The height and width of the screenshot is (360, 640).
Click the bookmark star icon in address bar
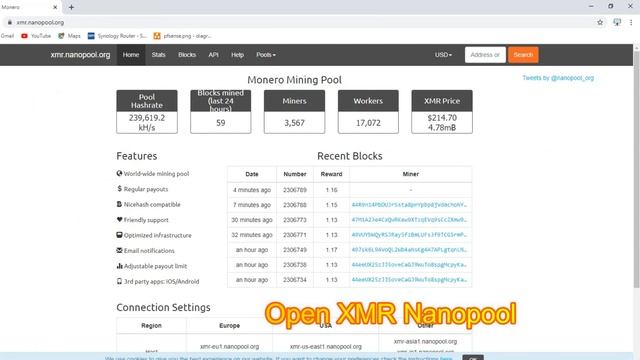600,22
